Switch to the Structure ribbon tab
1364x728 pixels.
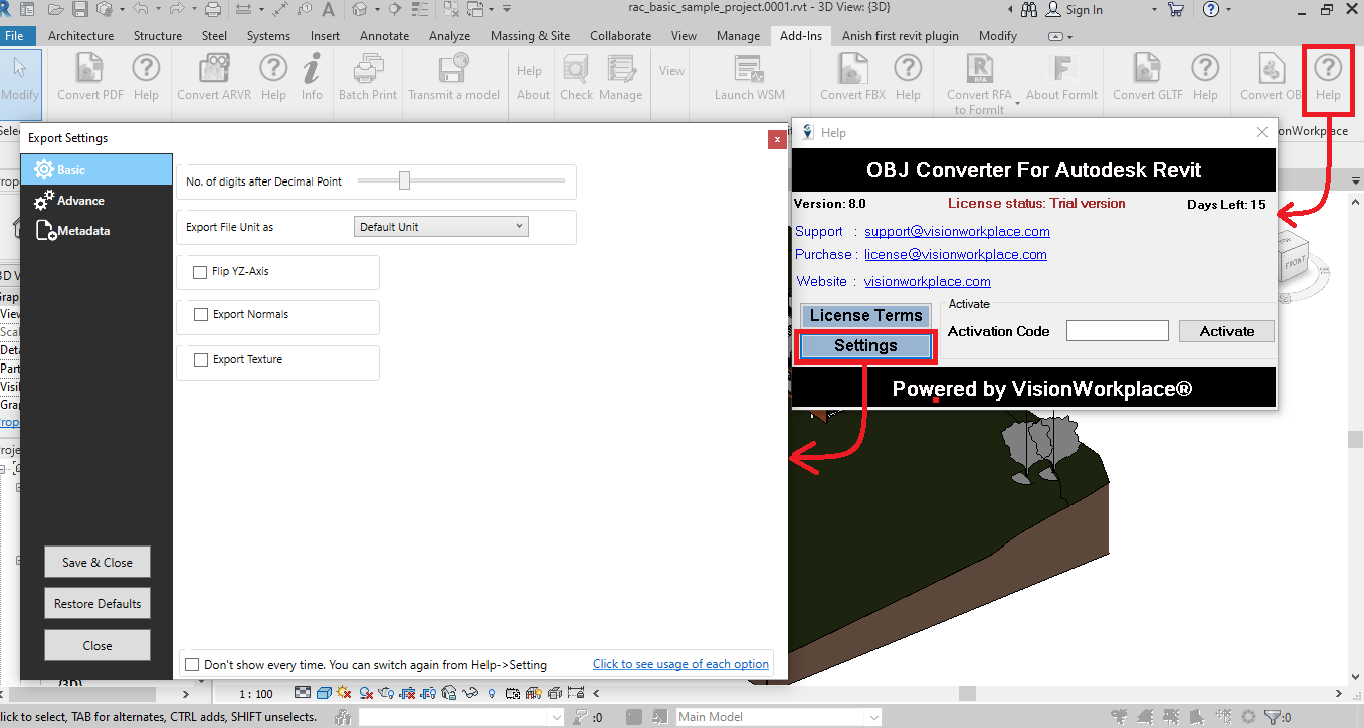[158, 36]
